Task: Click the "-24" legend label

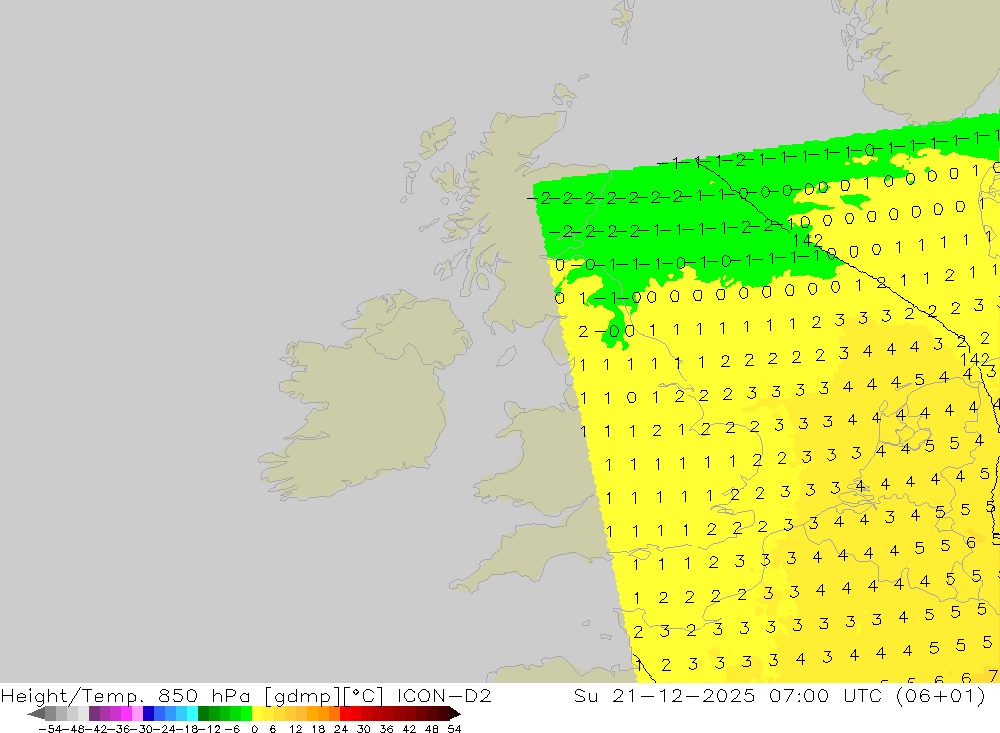Action: [x=165, y=729]
